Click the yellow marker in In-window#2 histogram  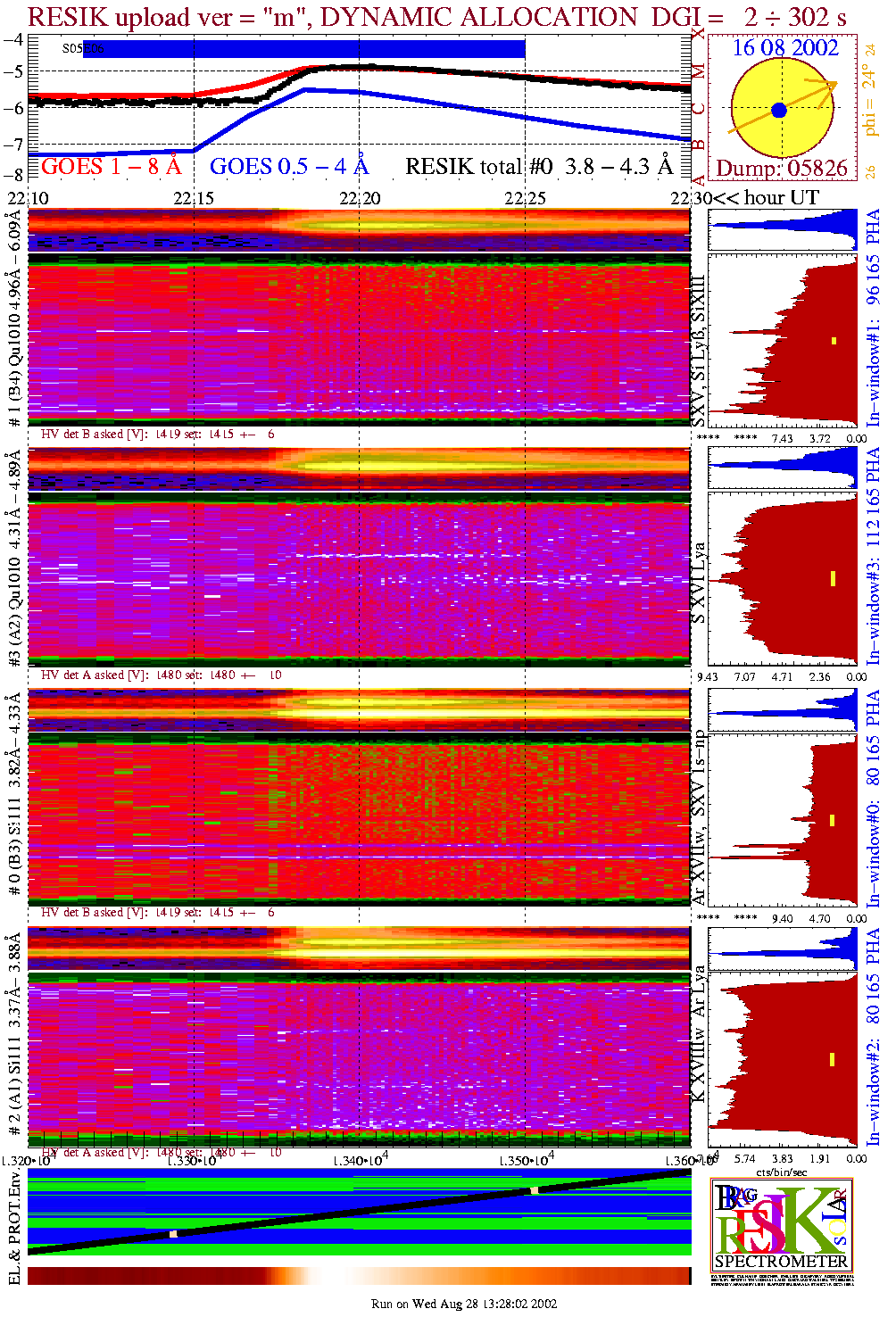(832, 1059)
